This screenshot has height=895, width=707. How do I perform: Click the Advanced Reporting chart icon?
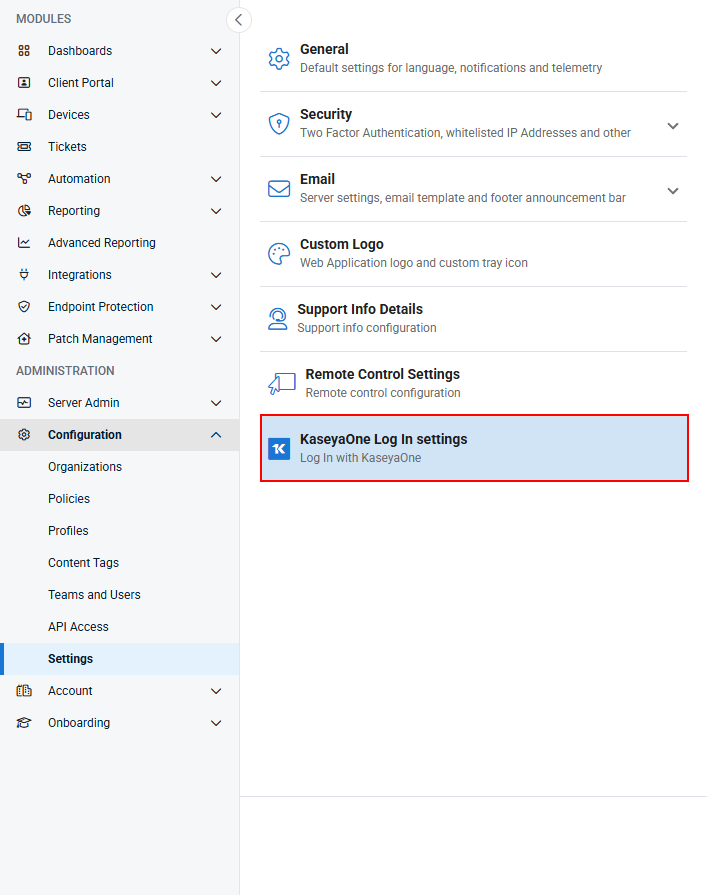tap(24, 243)
